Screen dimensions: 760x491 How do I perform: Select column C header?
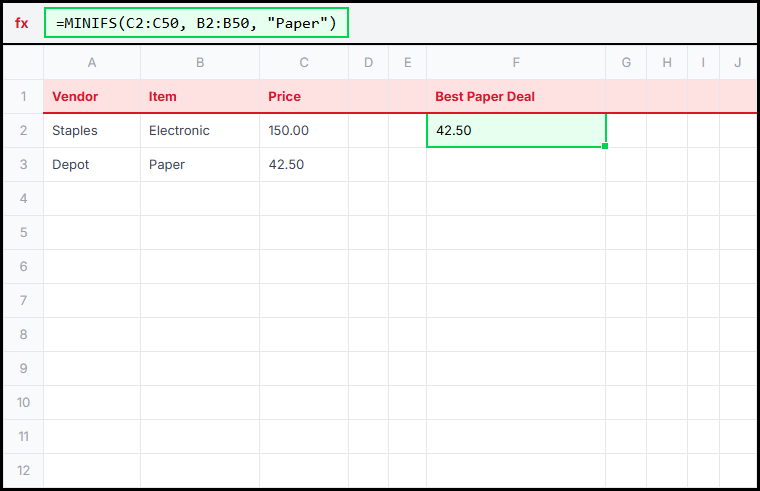coord(304,63)
